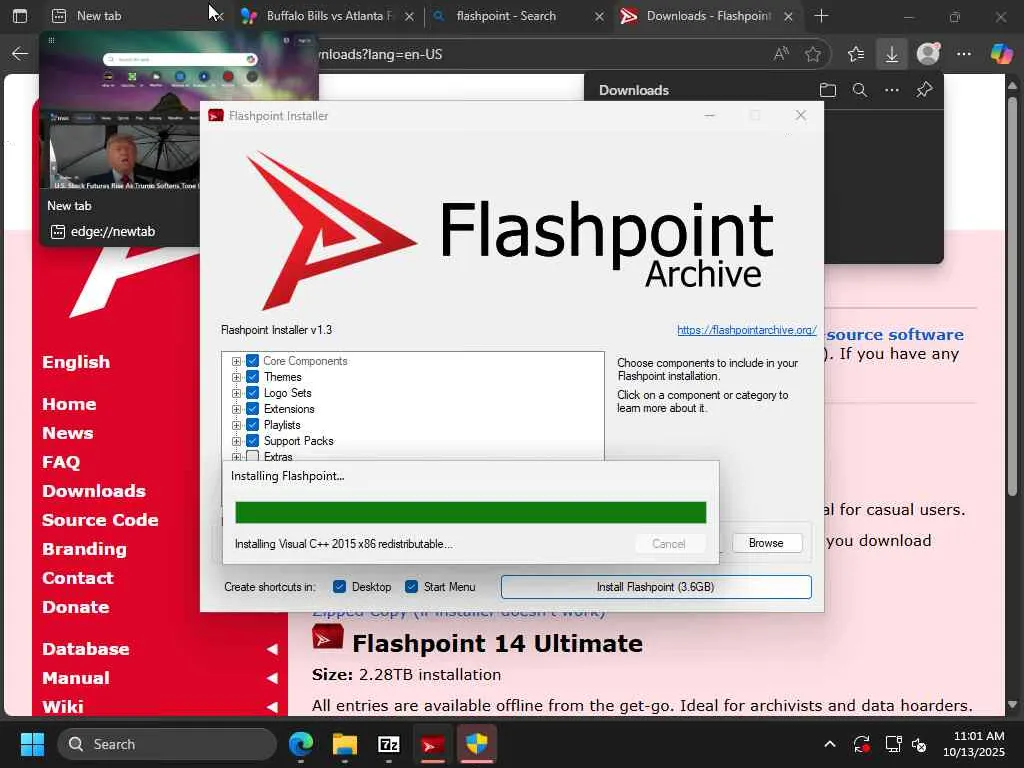Go back with the browser back arrow
The width and height of the screenshot is (1024, 768).
20,54
